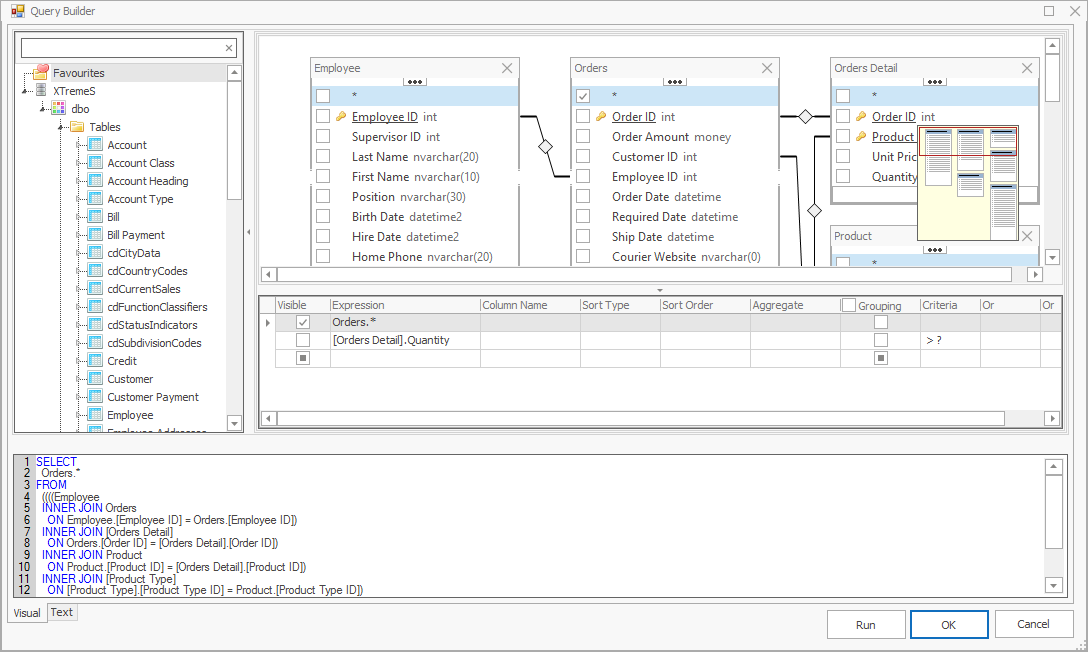Toggle the Grouping header checkbox
This screenshot has height=652, width=1088.
click(849, 305)
